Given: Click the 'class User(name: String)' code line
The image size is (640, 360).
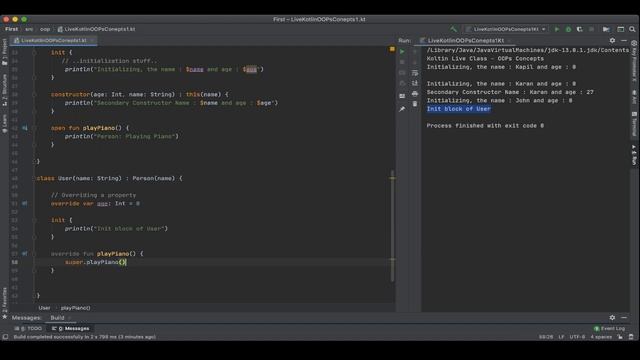Looking at the screenshot, I should (x=109, y=178).
